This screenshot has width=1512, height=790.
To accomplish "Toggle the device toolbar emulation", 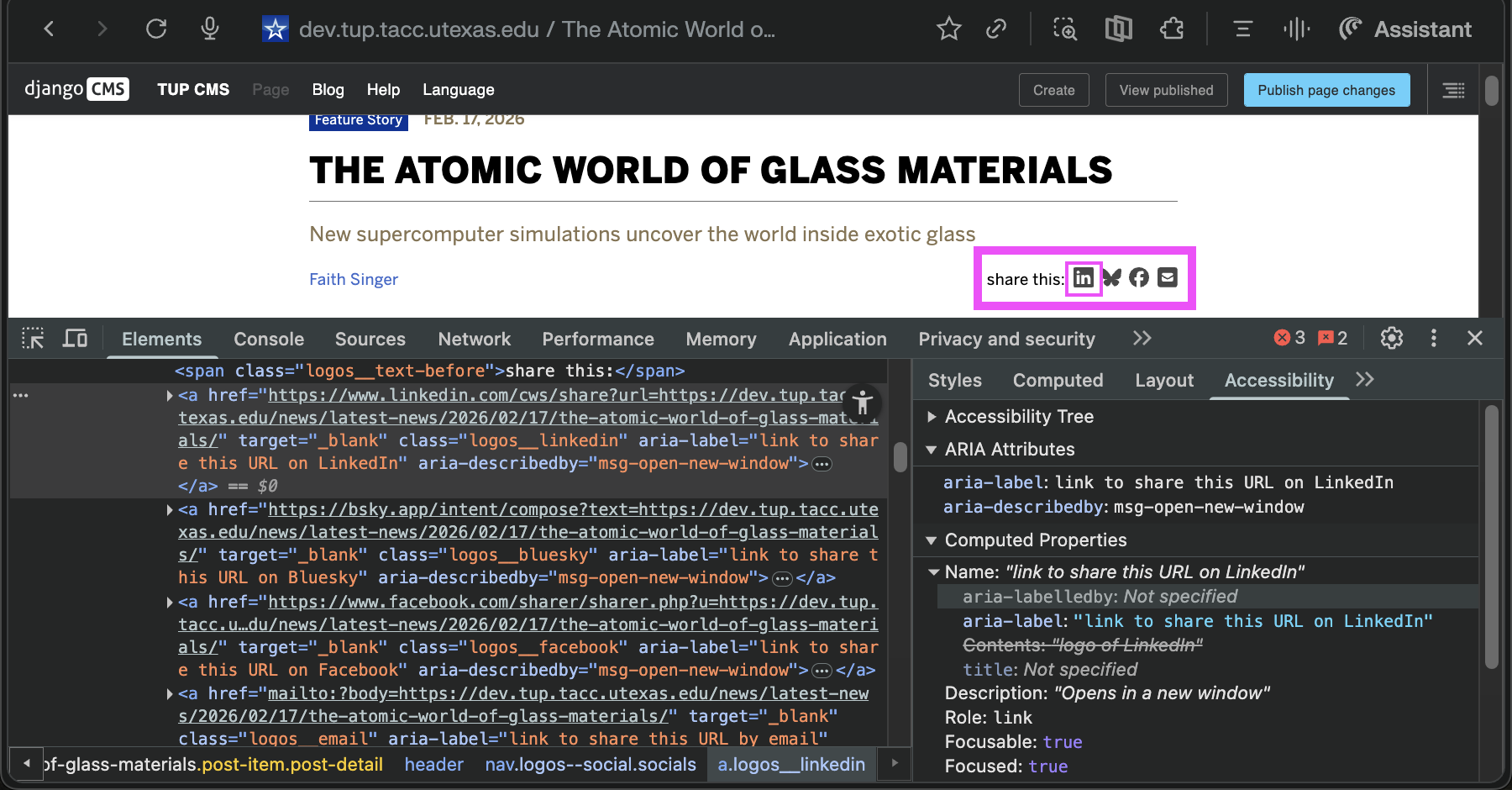I will click(x=76, y=339).
